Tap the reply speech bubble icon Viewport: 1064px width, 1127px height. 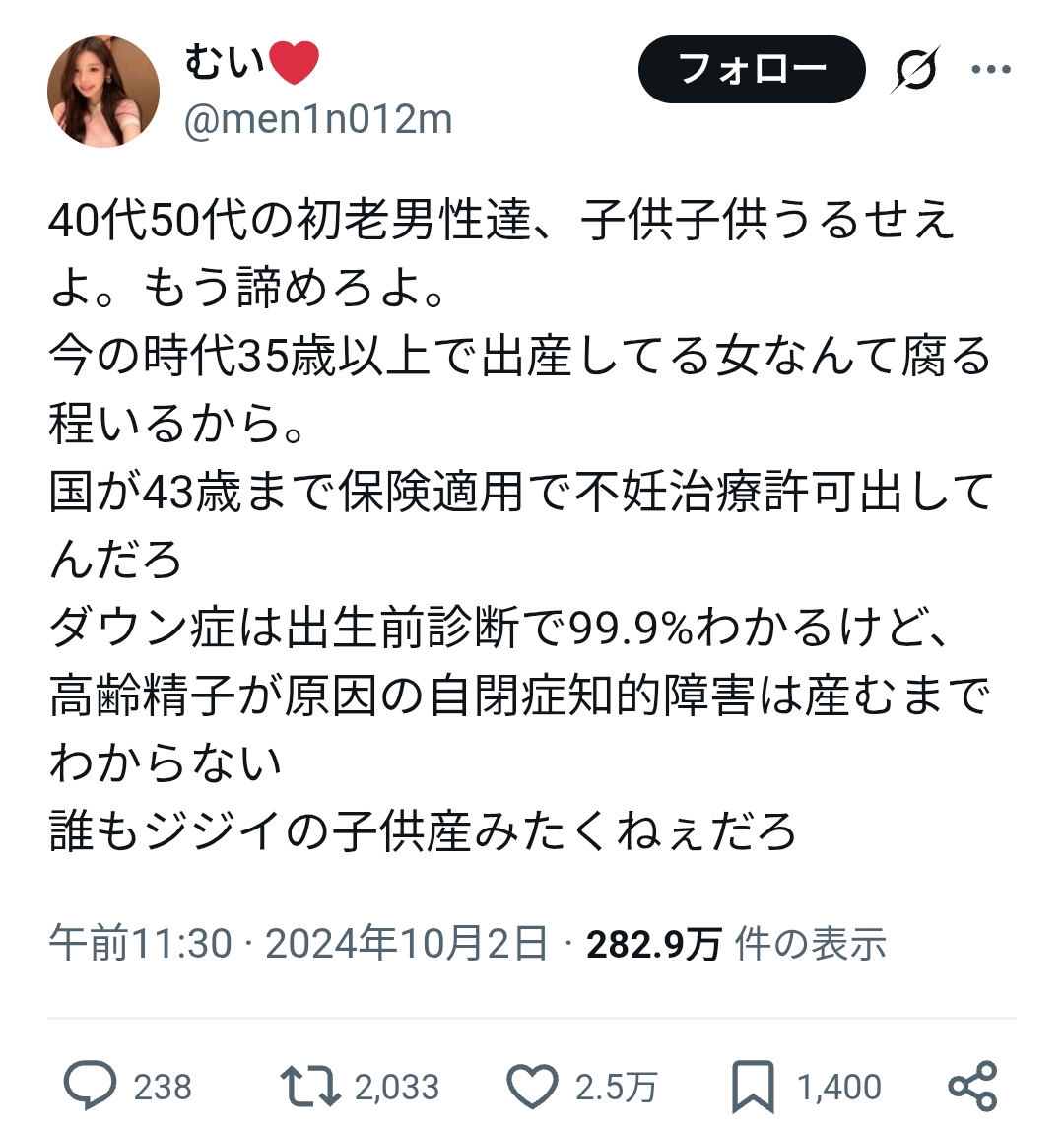[x=91, y=1086]
